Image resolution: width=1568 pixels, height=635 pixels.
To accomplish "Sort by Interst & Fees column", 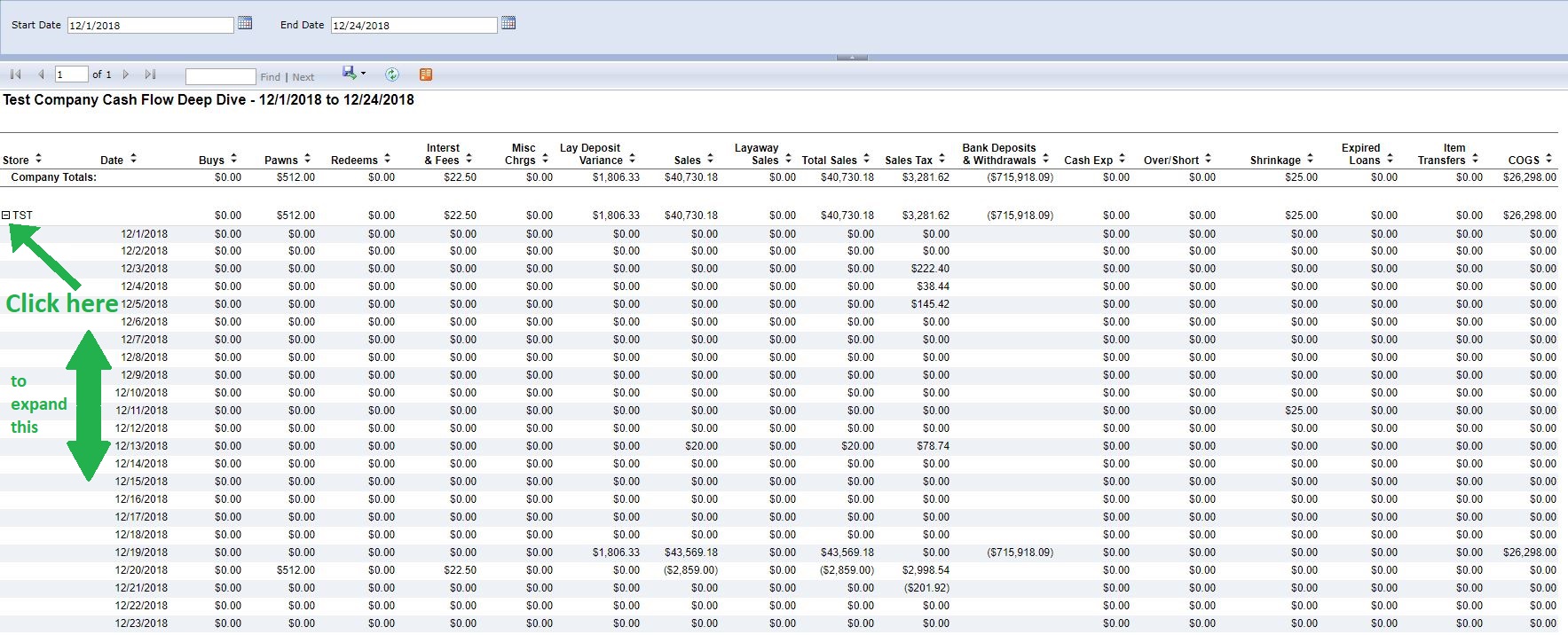I will (469, 159).
